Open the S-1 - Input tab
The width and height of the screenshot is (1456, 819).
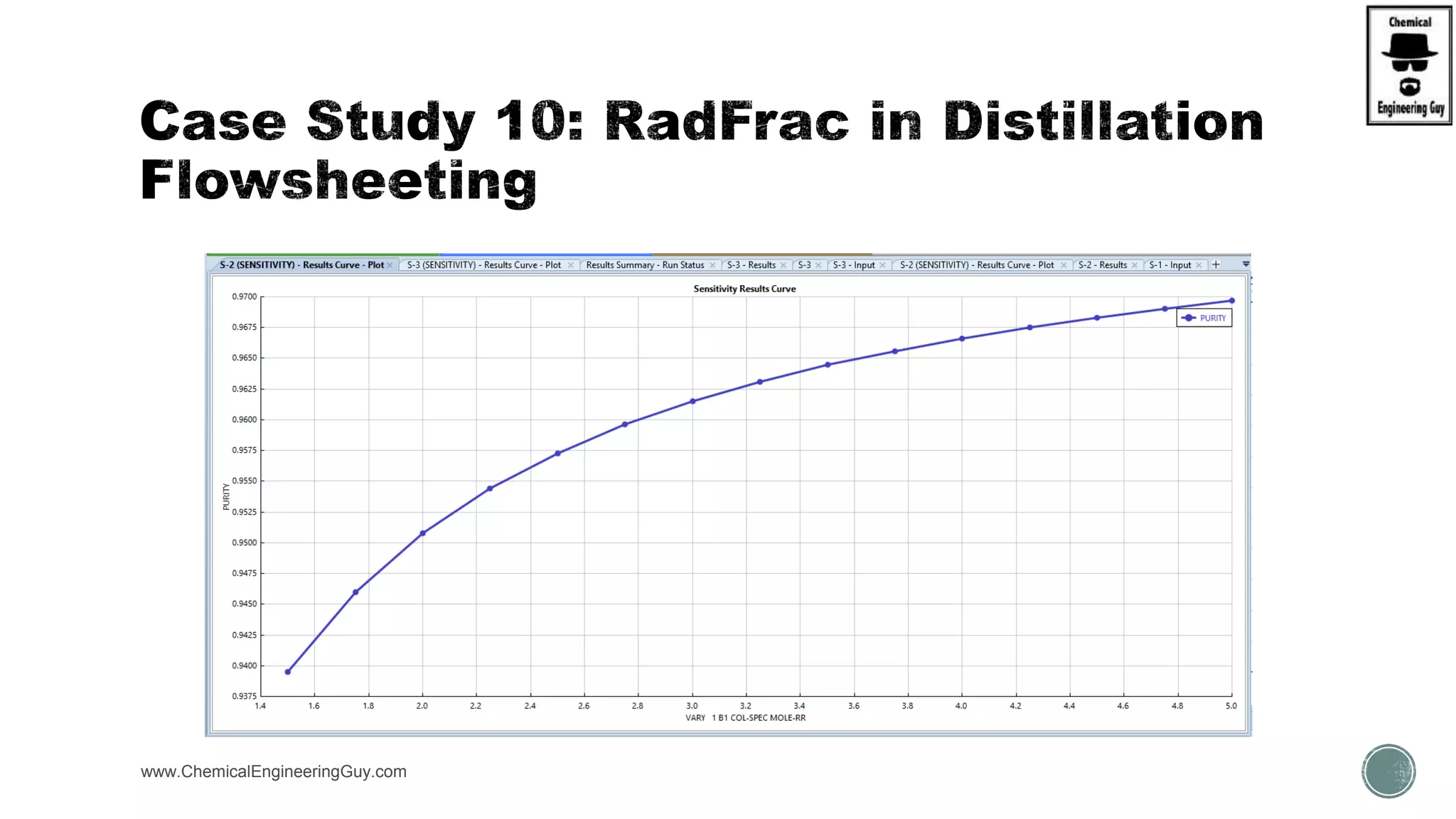[1169, 265]
